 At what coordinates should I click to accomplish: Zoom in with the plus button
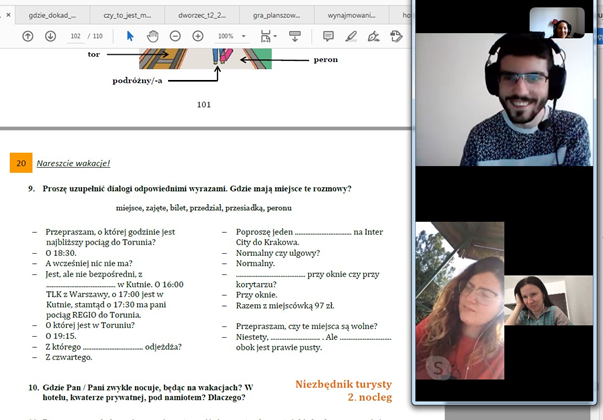pos(198,36)
